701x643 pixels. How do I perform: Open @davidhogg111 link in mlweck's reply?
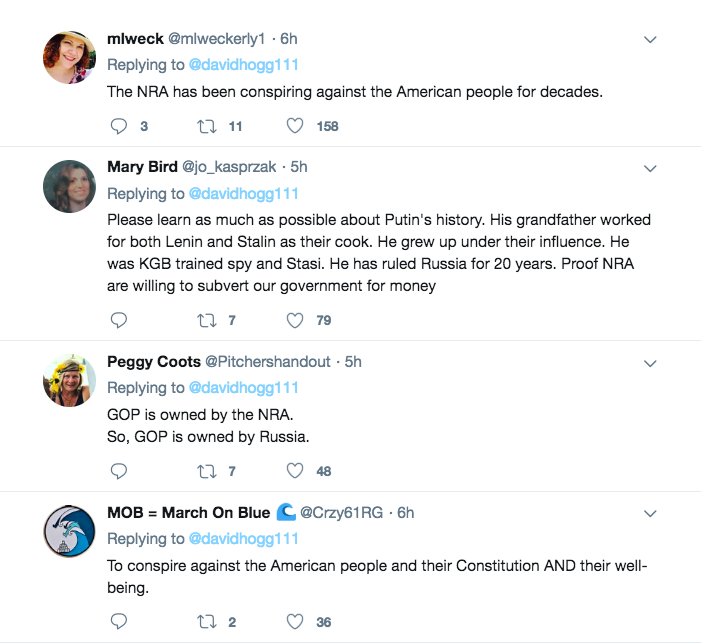243,64
